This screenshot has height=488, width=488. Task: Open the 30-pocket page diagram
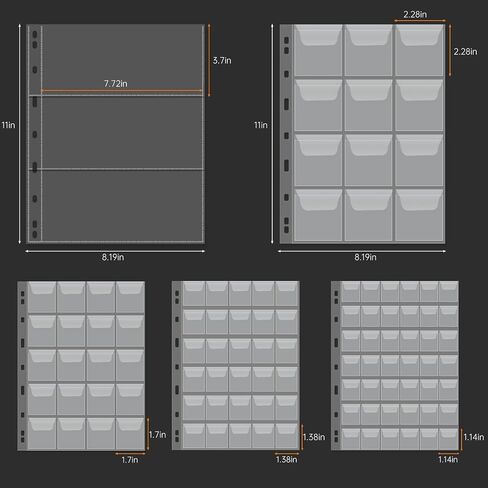(236, 365)
